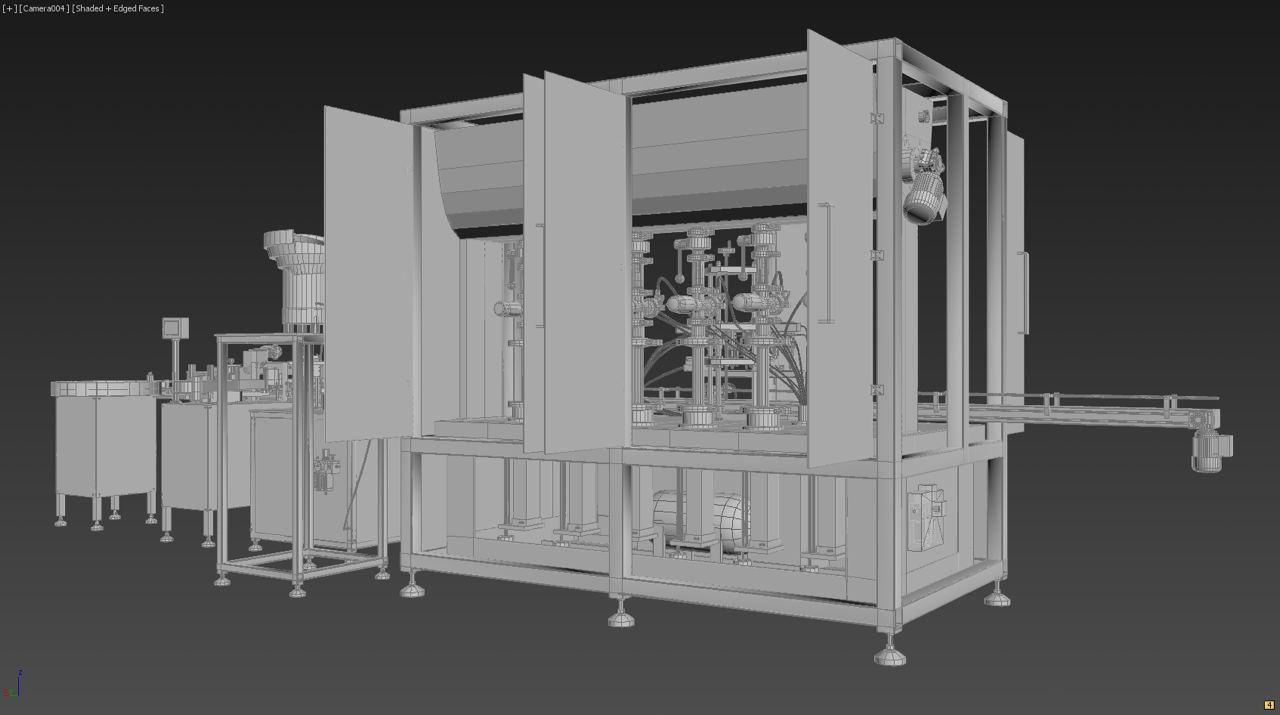Image resolution: width=1280 pixels, height=715 pixels.
Task: Select the hanging motor near the top-right frame
Action: click(925, 197)
